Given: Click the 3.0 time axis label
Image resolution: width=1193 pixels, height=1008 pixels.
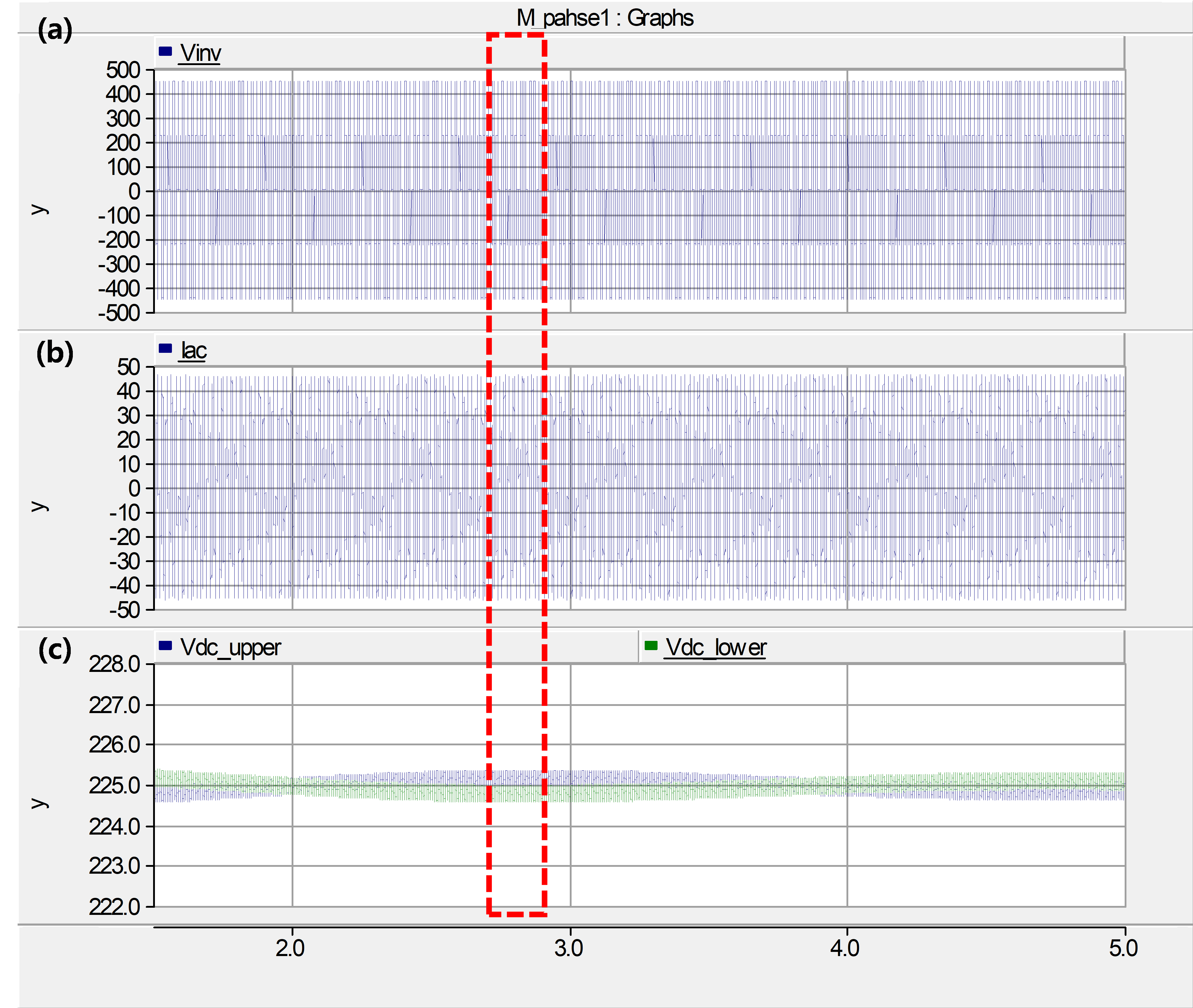Looking at the screenshot, I should pyautogui.click(x=569, y=948).
